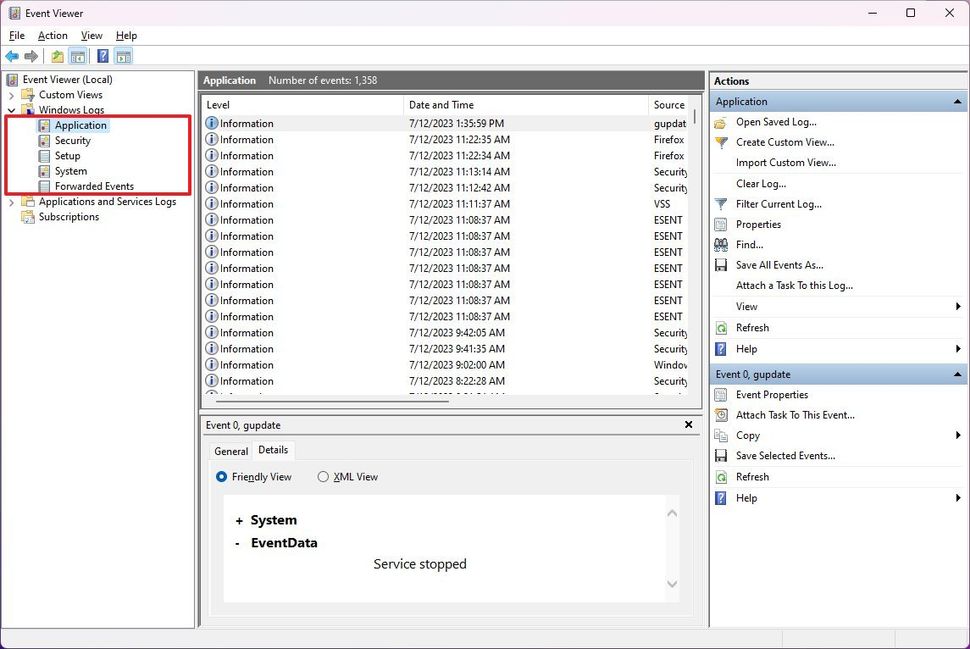Image resolution: width=970 pixels, height=649 pixels.
Task: Open the View menu
Action: (x=92, y=36)
